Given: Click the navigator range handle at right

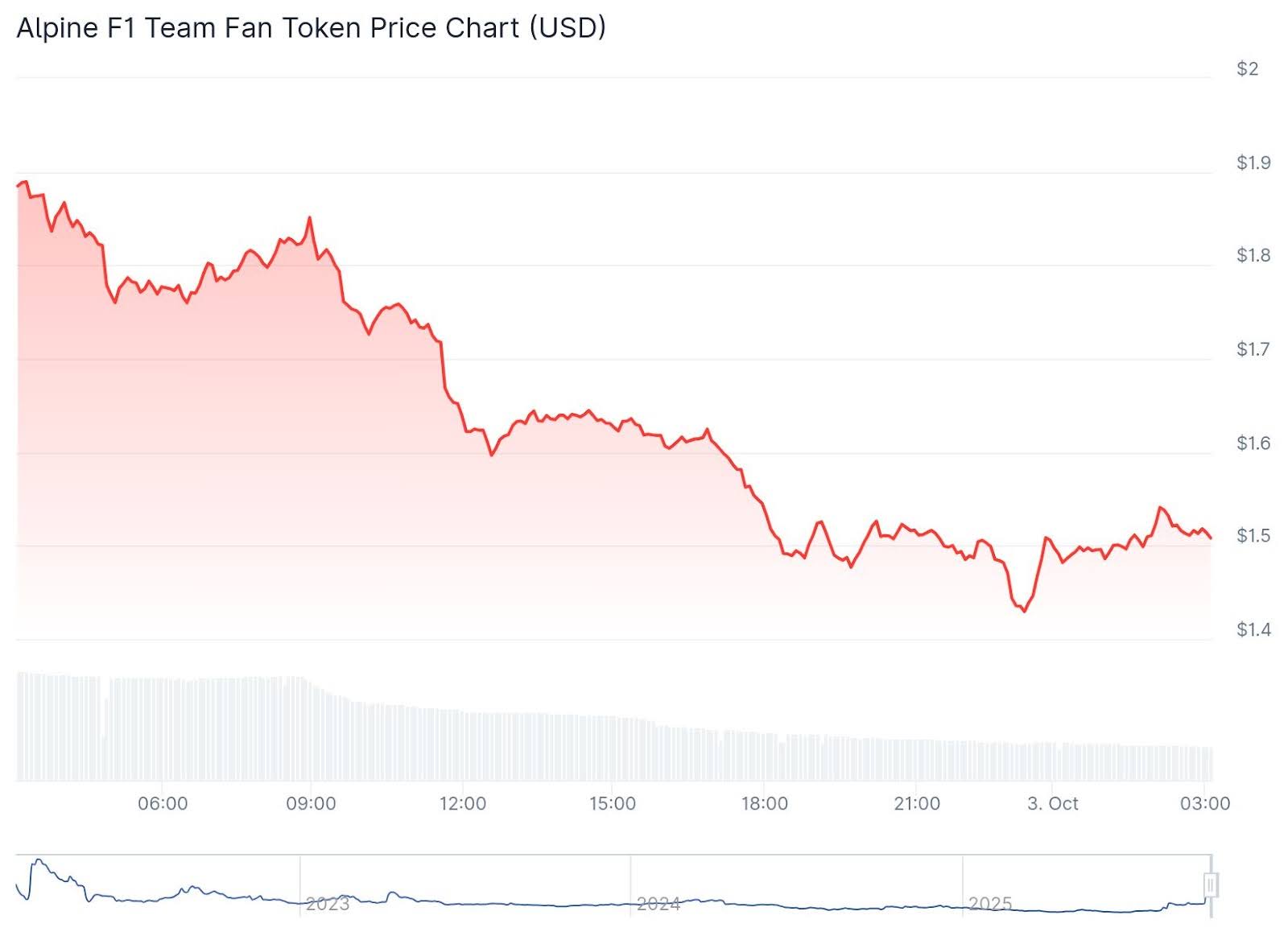Looking at the screenshot, I should pos(1210,884).
